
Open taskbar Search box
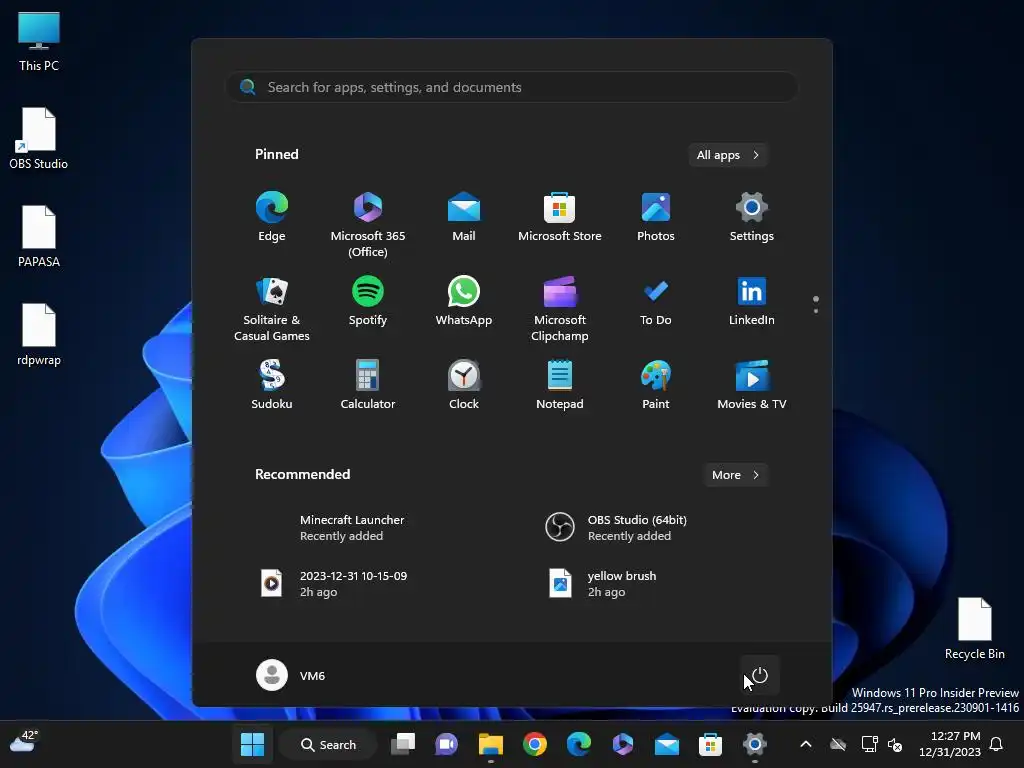[328, 744]
